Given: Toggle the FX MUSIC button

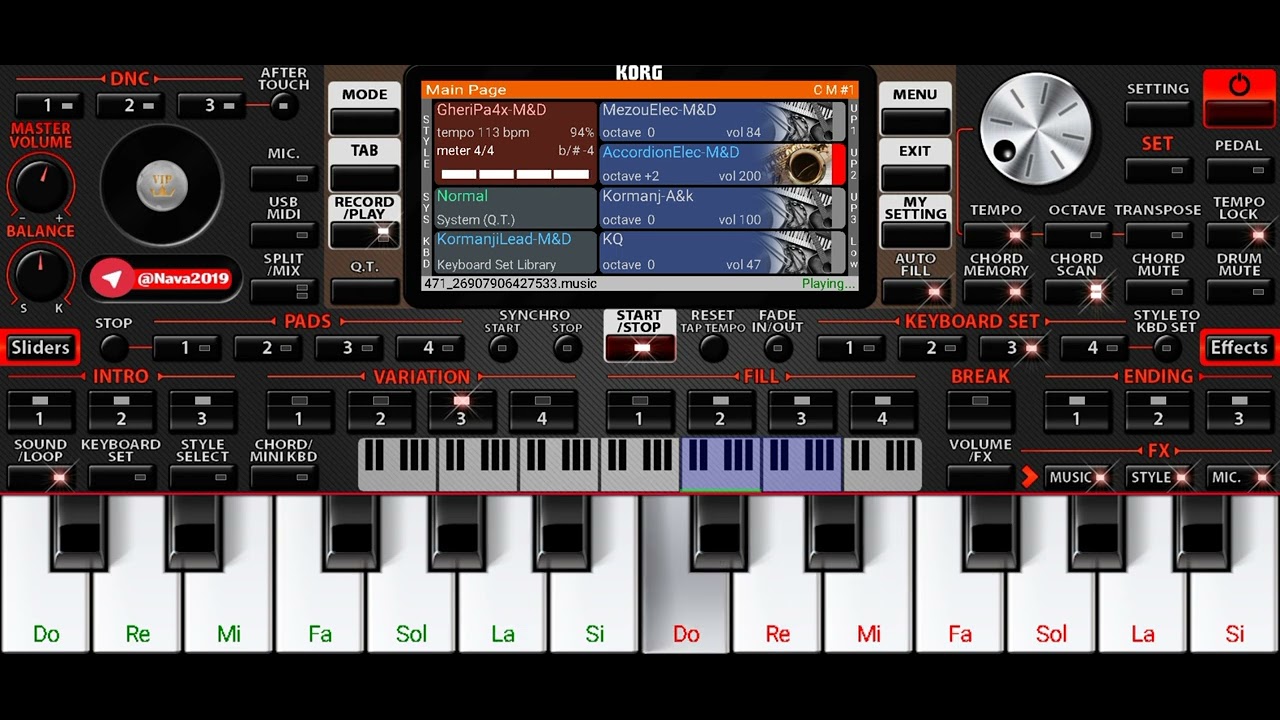Looking at the screenshot, I should pyautogui.click(x=1078, y=477).
